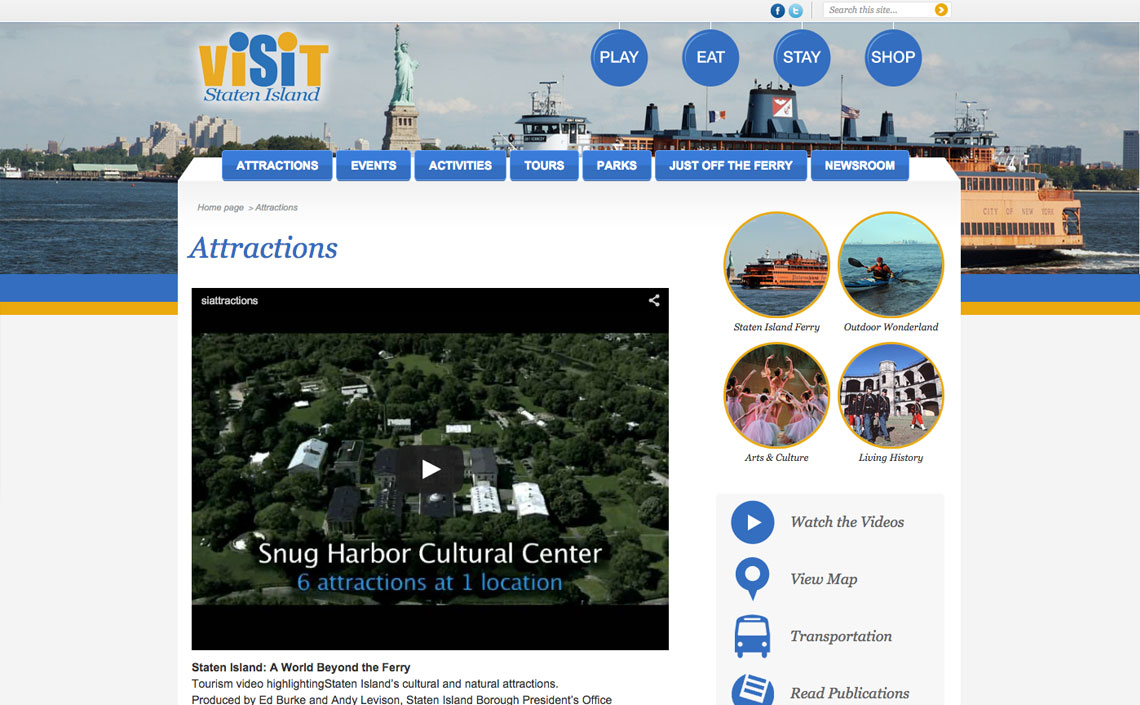Click the Transportation bus icon
Screen dimensions: 1140x705
click(x=752, y=636)
